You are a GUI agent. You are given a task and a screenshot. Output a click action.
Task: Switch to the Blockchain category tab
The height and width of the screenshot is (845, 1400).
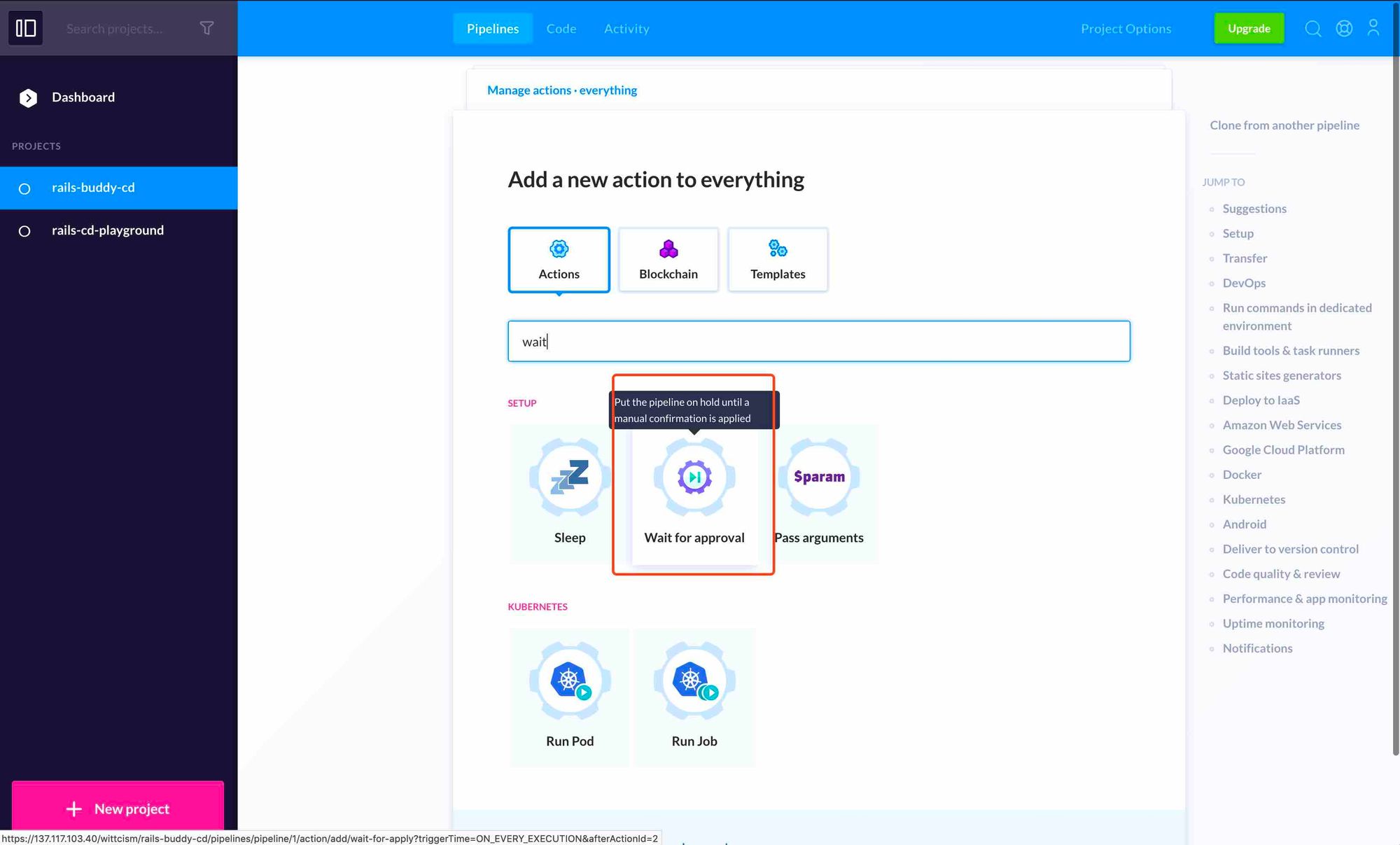click(668, 260)
